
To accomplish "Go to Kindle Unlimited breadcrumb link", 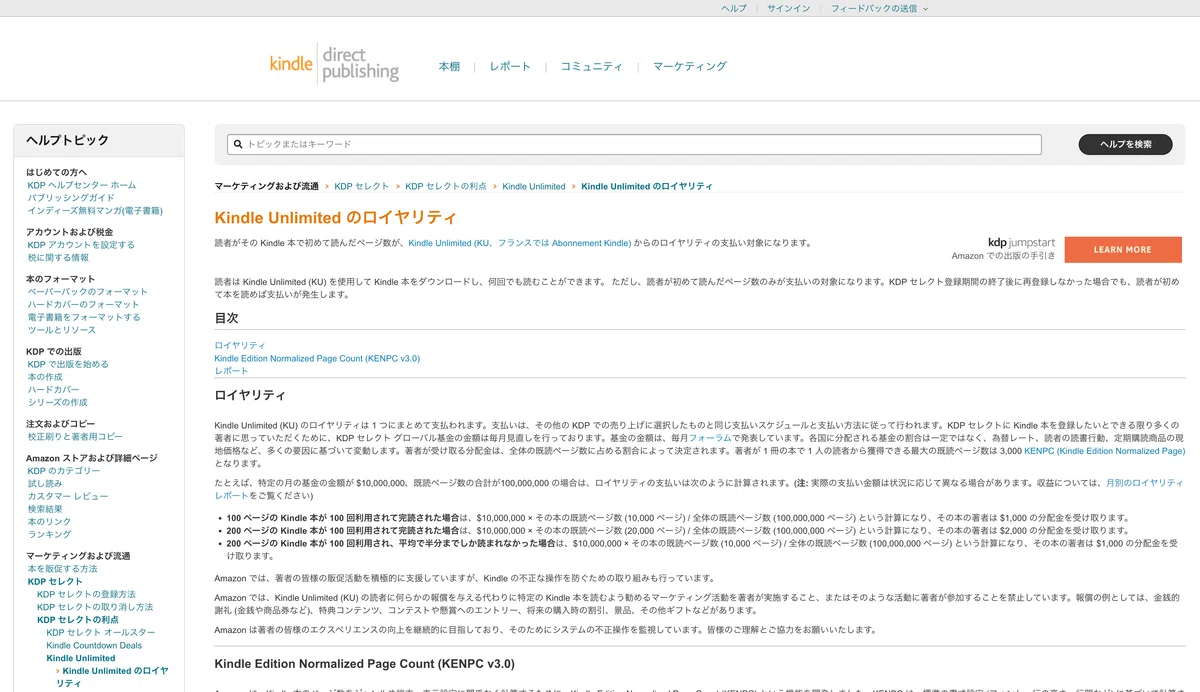I will click(534, 186).
